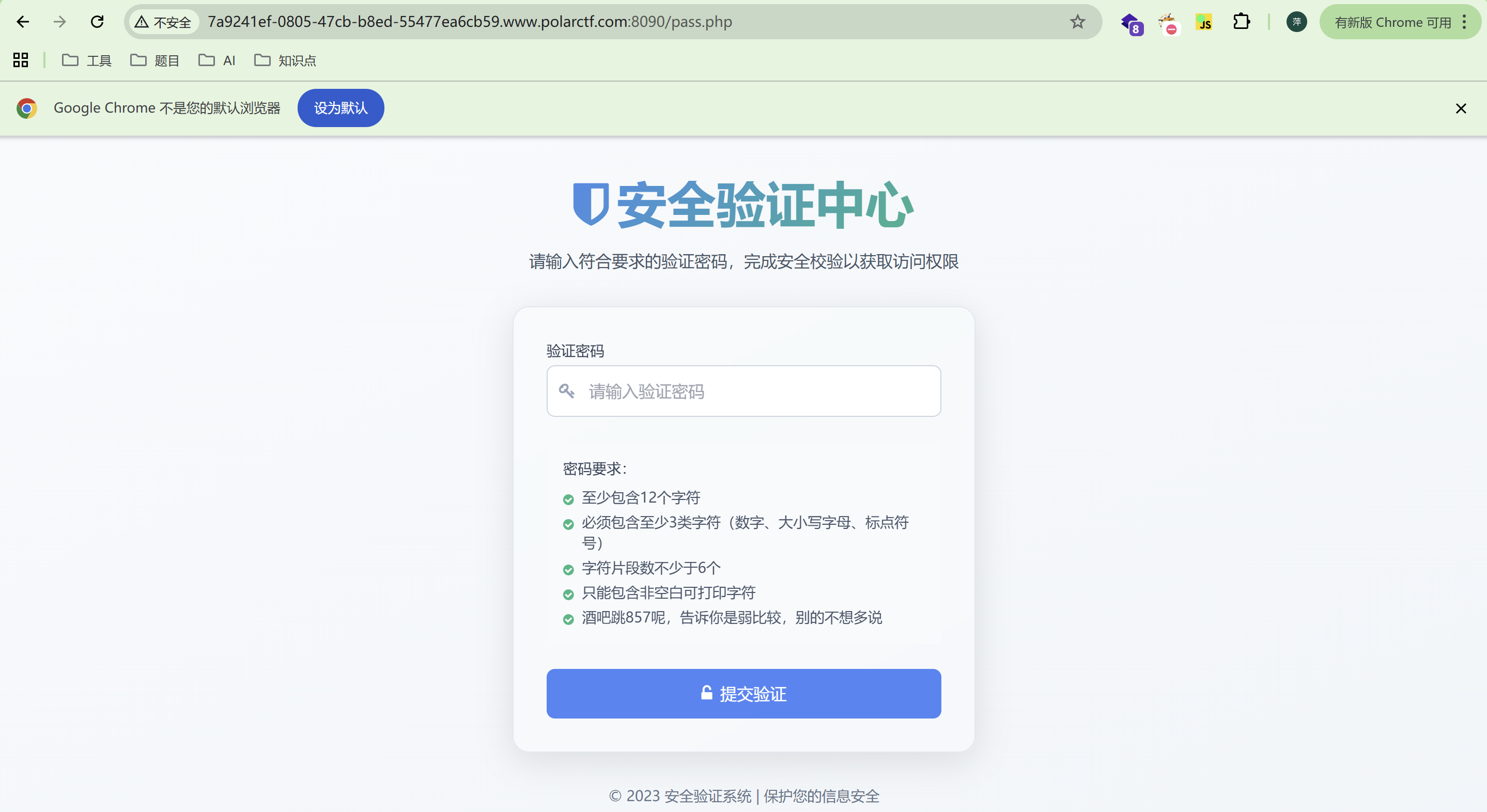This screenshot has height=812, width=1487.
Task: Open the purple extension with badge 8
Action: point(1131,23)
